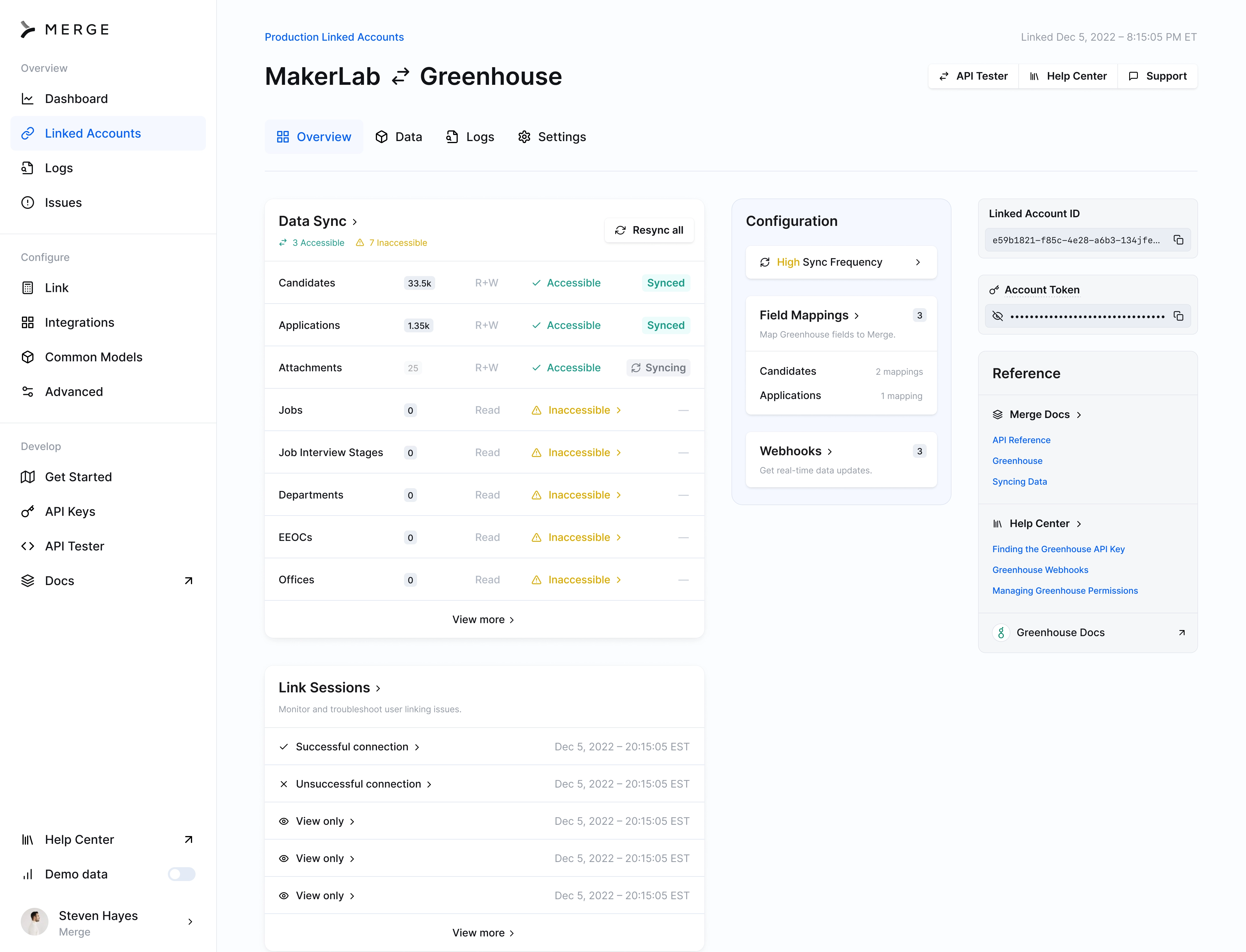This screenshot has width=1246, height=952.
Task: Click the Merge logo icon
Action: point(27,29)
